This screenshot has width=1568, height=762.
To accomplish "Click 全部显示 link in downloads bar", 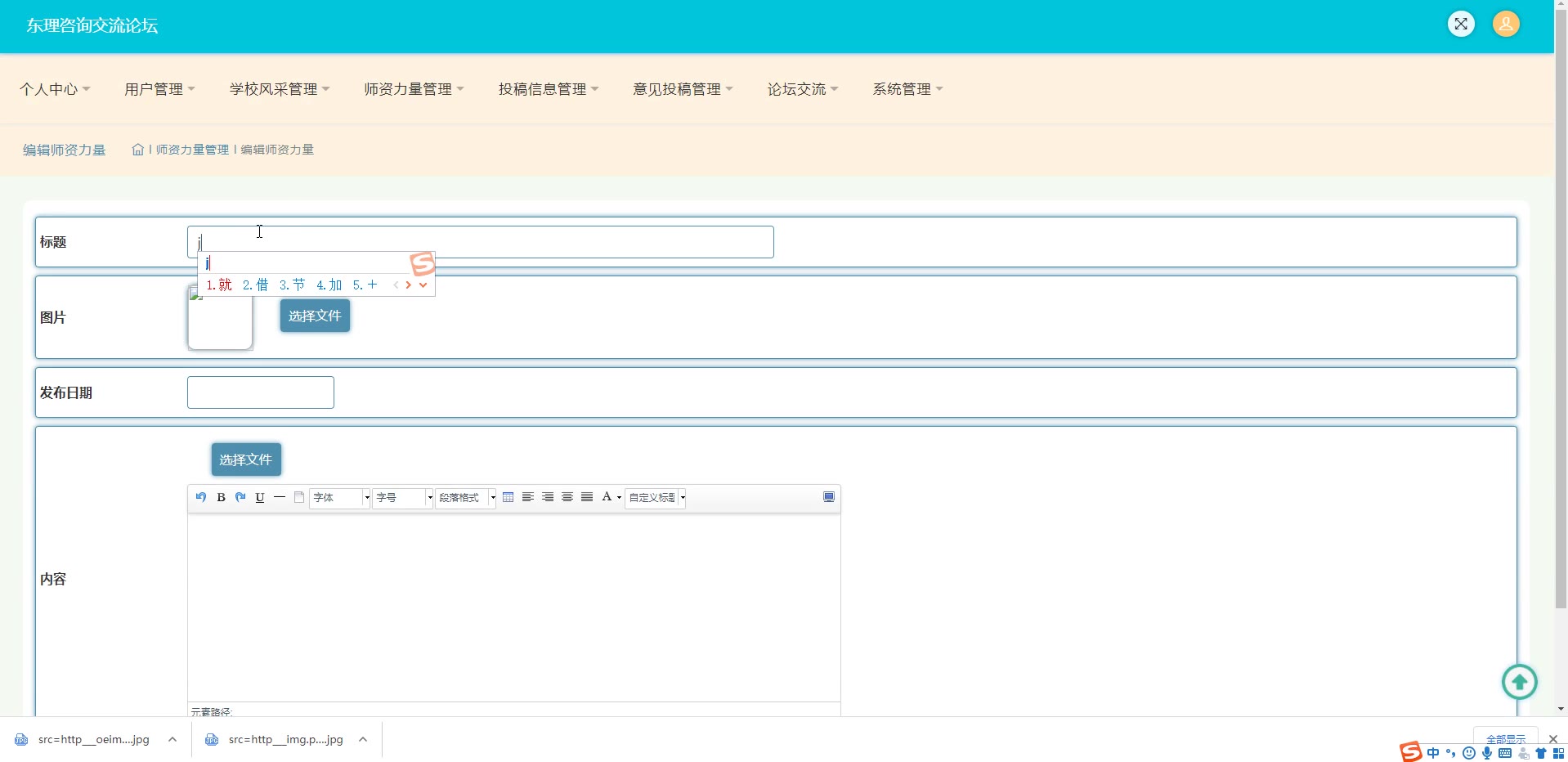I will click(x=1505, y=738).
